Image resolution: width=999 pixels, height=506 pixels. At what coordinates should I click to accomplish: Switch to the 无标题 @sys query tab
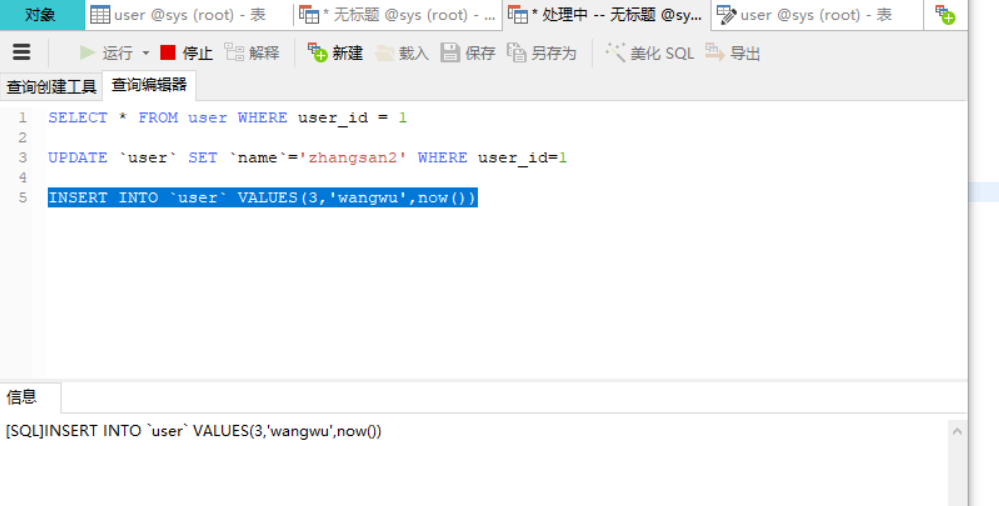[399, 15]
